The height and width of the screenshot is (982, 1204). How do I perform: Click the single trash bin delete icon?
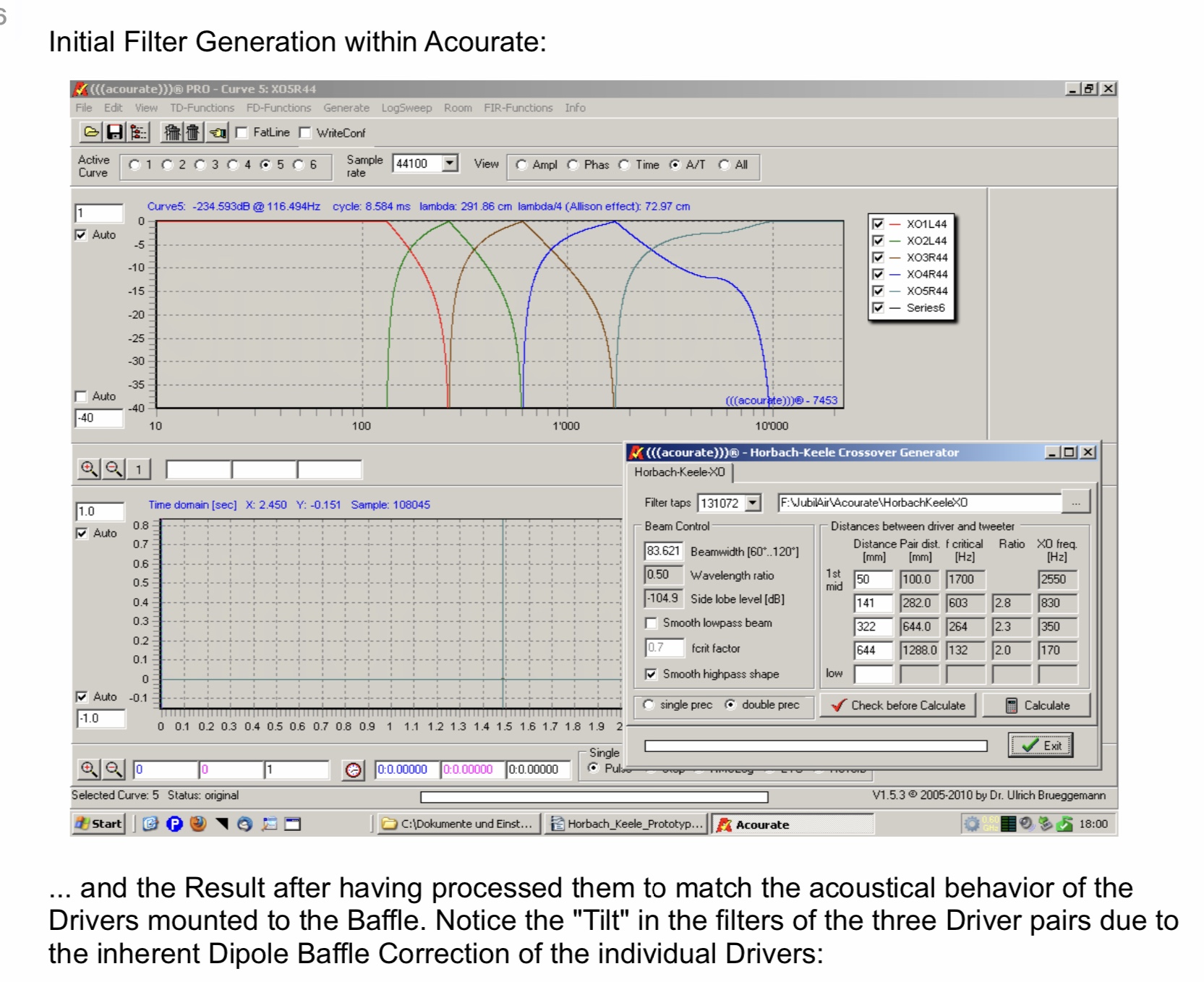(x=192, y=132)
